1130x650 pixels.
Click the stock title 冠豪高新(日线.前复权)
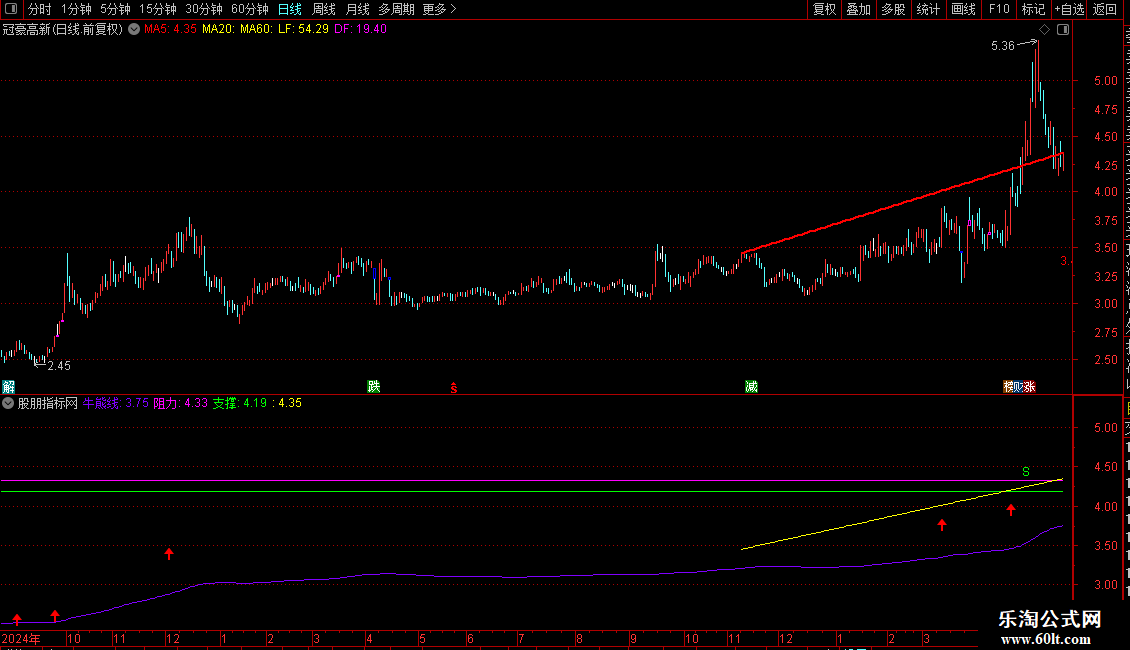pyautogui.click(x=63, y=30)
